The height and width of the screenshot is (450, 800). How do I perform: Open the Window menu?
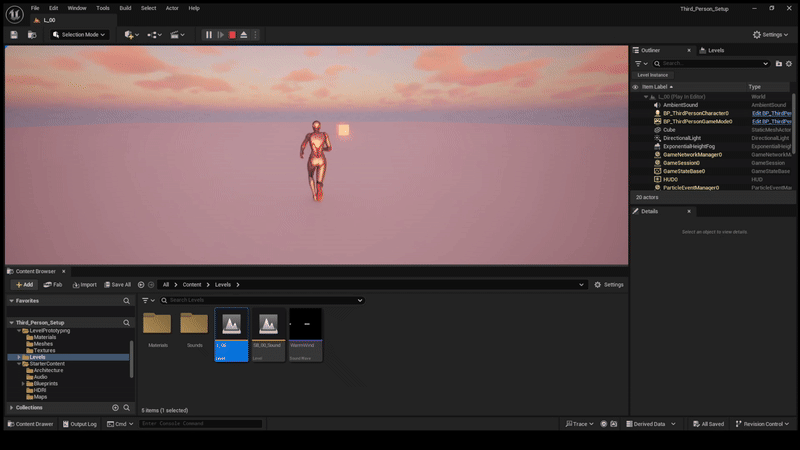click(x=77, y=8)
